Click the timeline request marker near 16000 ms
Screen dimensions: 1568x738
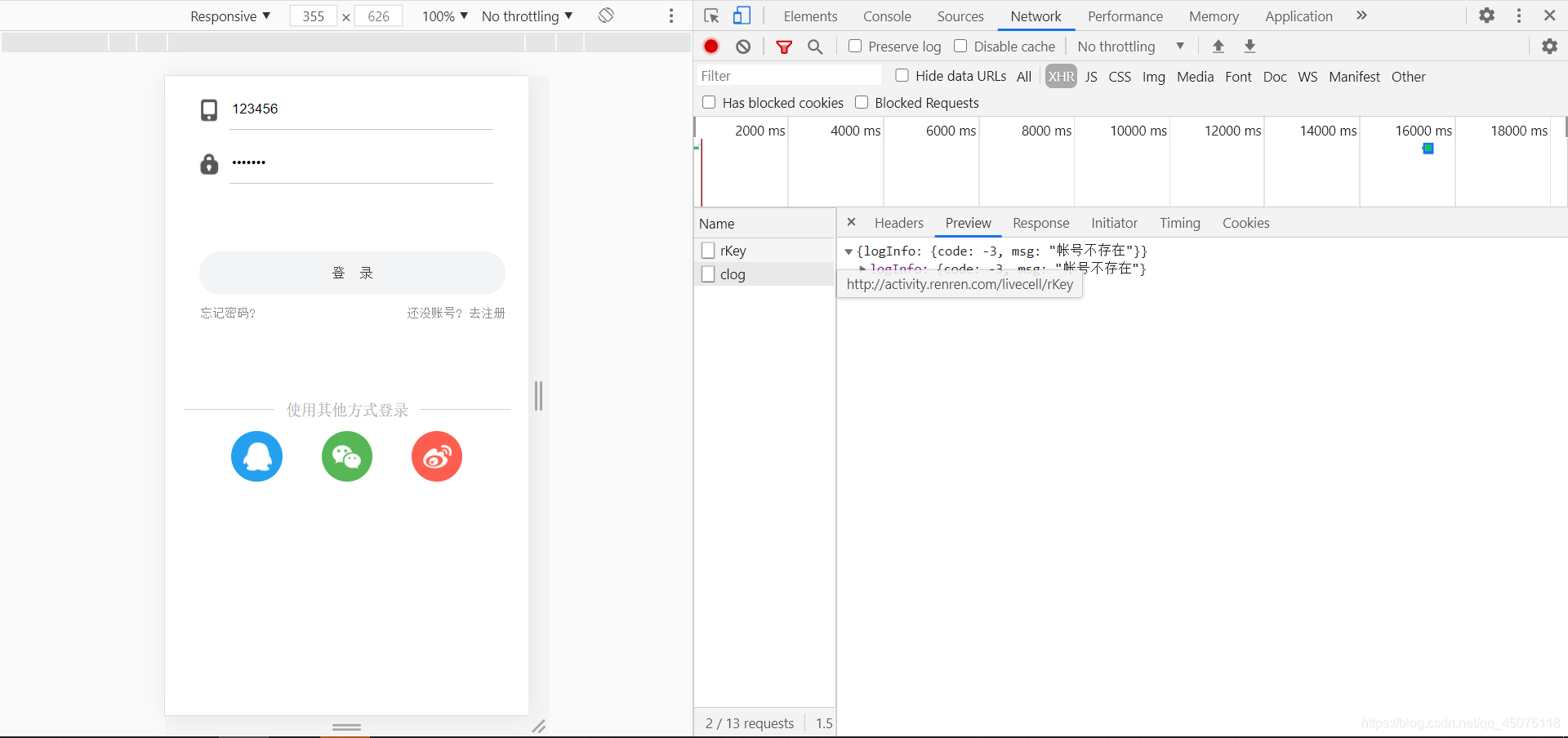[x=1428, y=149]
